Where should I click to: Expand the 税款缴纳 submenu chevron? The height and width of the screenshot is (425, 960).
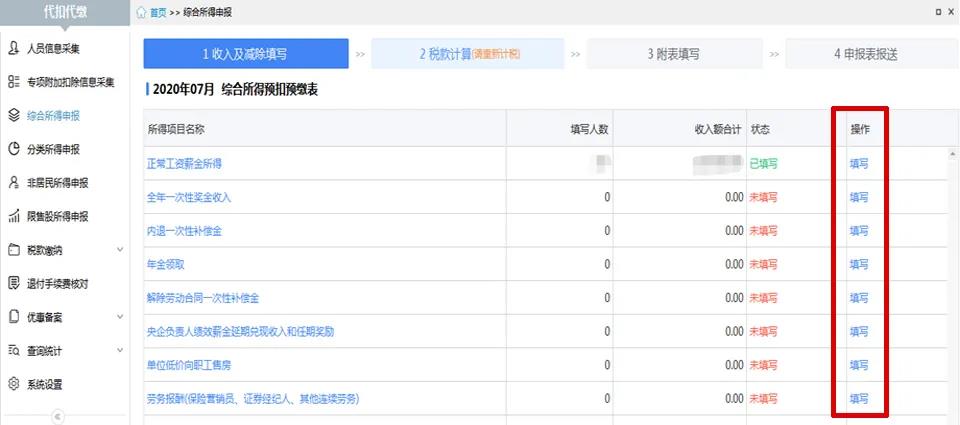(x=120, y=250)
